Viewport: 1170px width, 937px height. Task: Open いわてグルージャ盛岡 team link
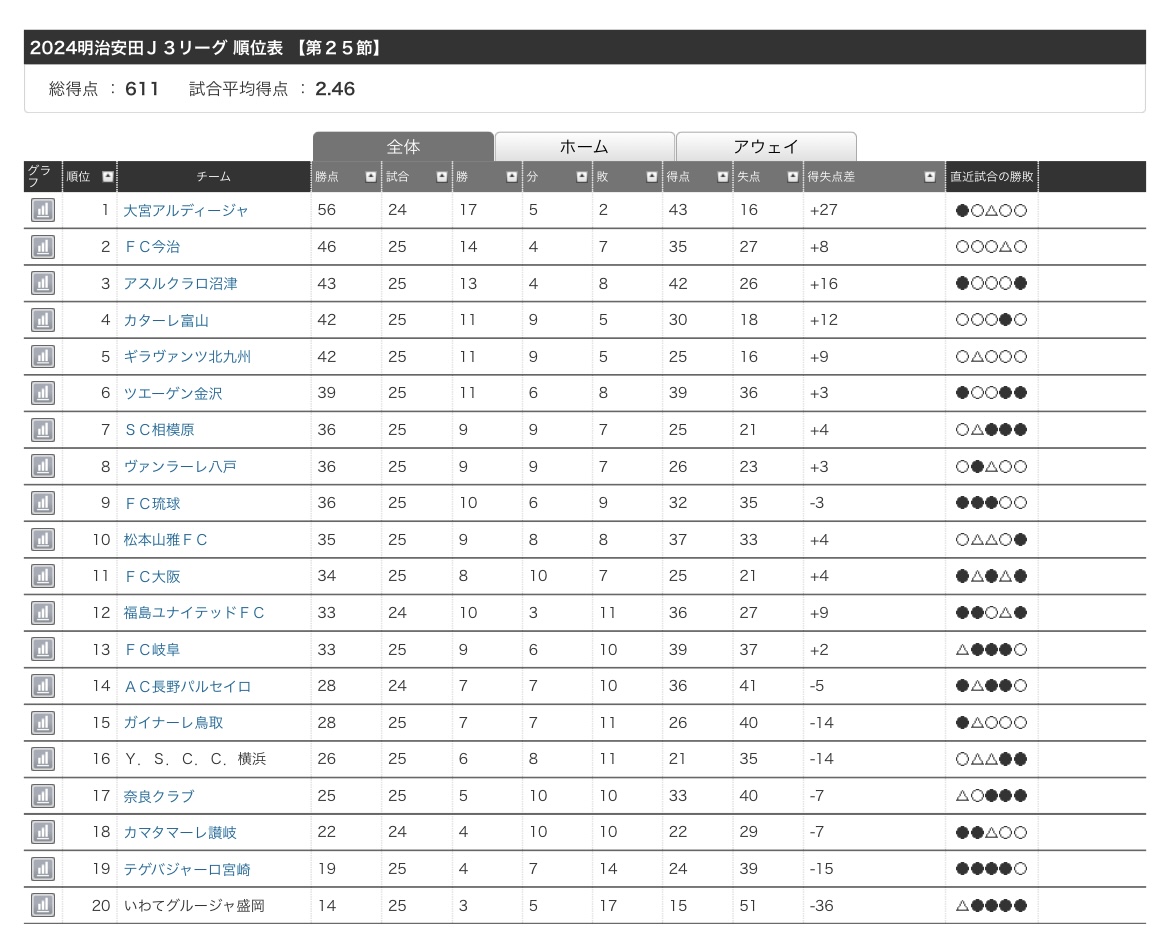[x=194, y=906]
